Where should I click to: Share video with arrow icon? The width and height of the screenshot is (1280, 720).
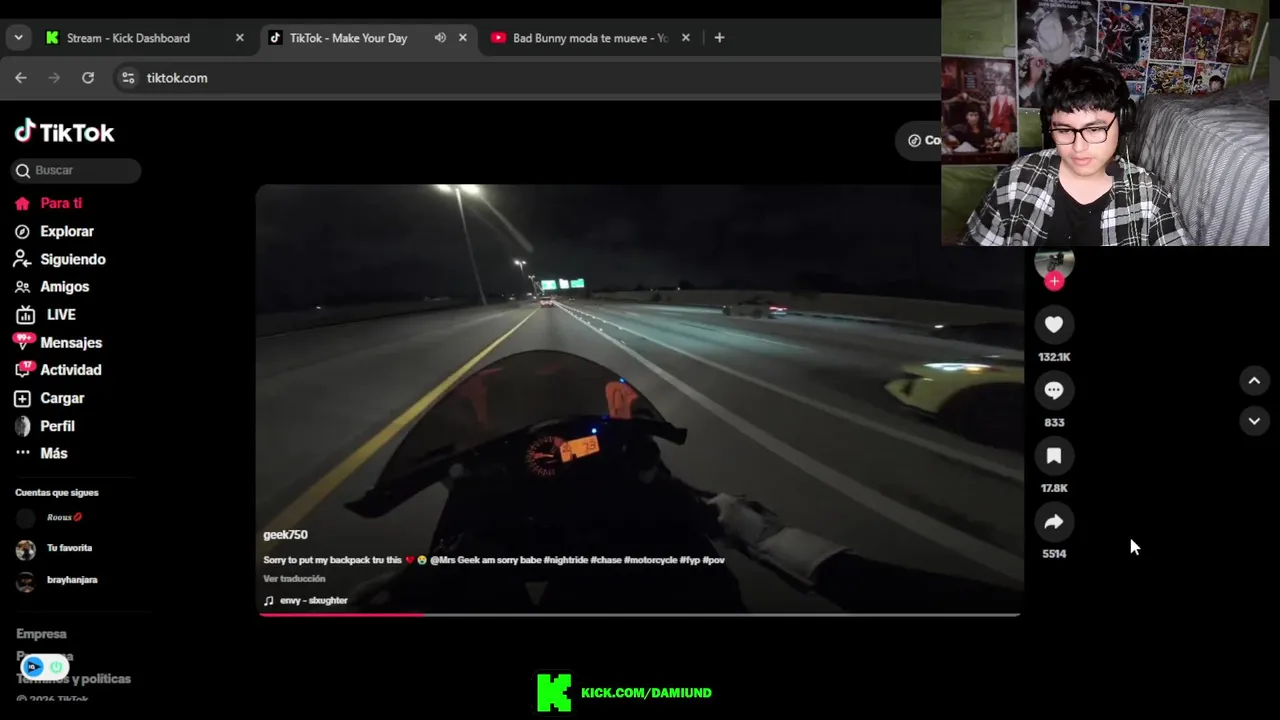(1054, 521)
